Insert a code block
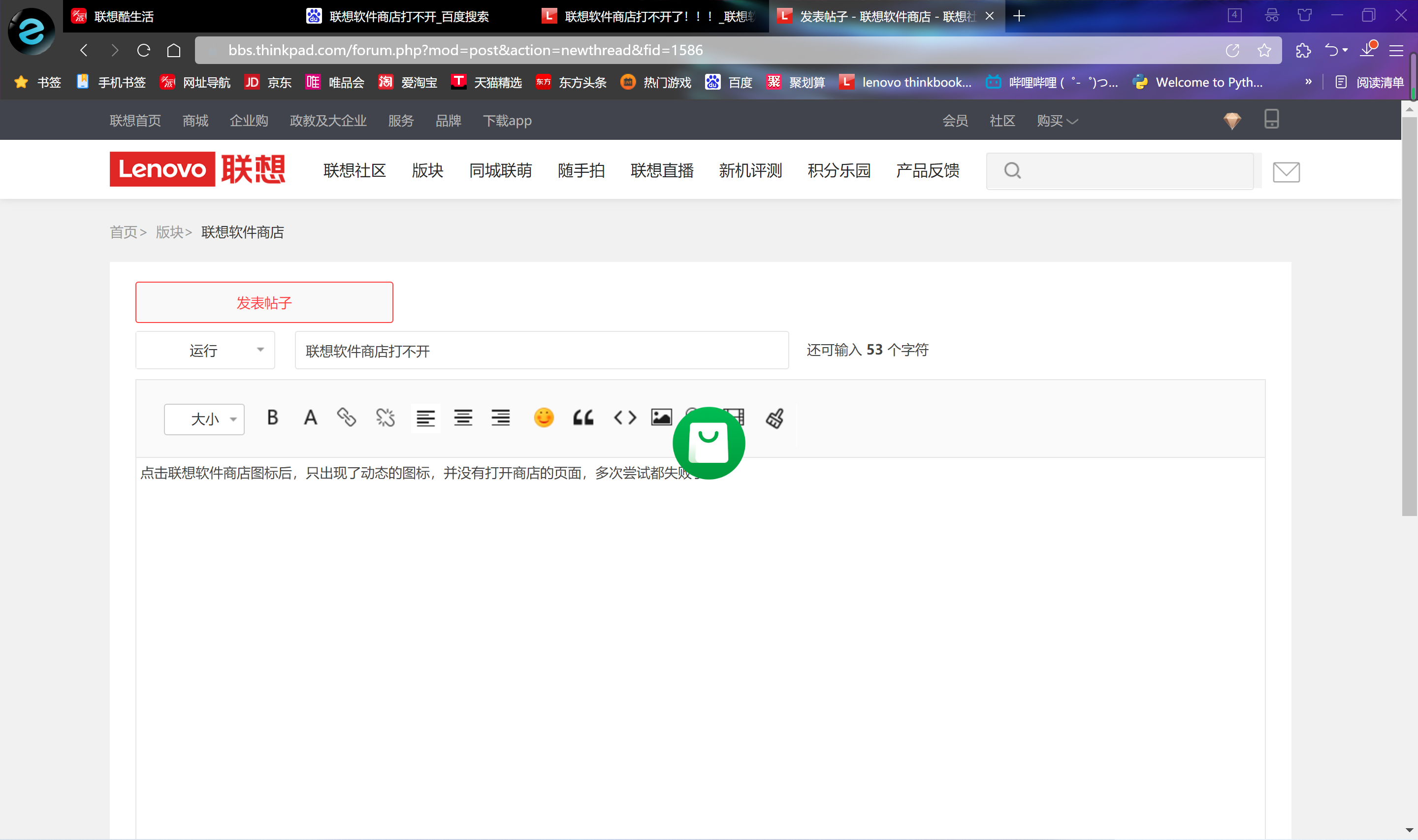The image size is (1418, 840). click(x=625, y=418)
